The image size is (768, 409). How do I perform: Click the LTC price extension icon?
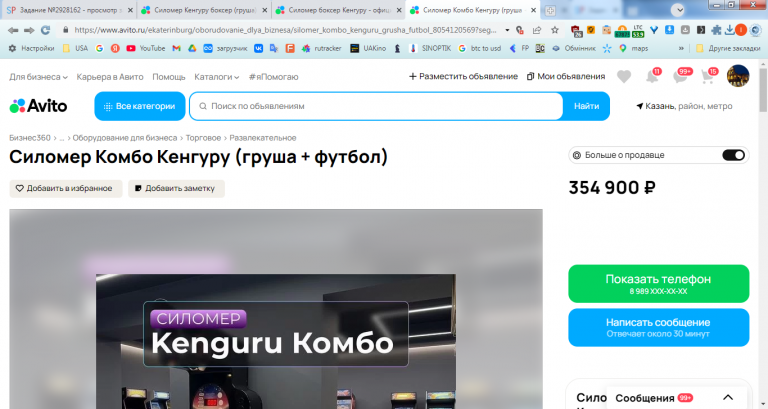click(638, 30)
